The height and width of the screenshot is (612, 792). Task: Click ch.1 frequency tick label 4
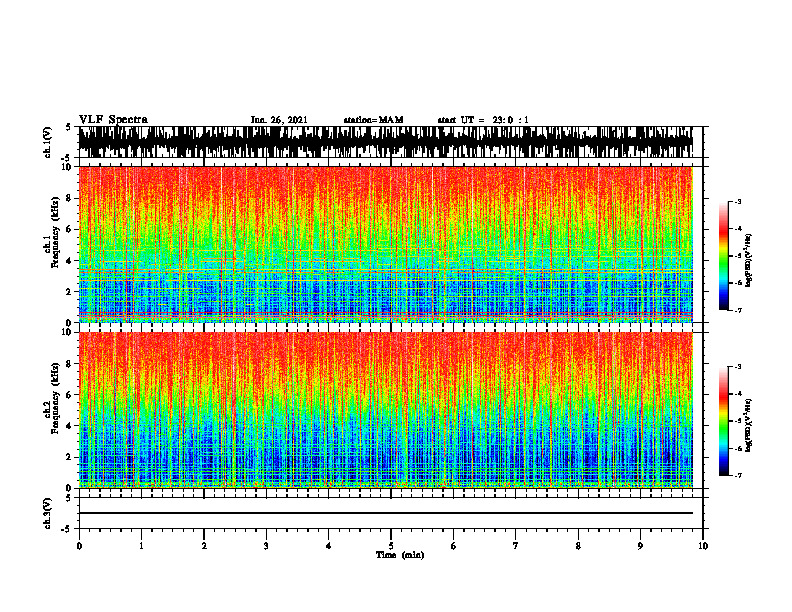70,261
